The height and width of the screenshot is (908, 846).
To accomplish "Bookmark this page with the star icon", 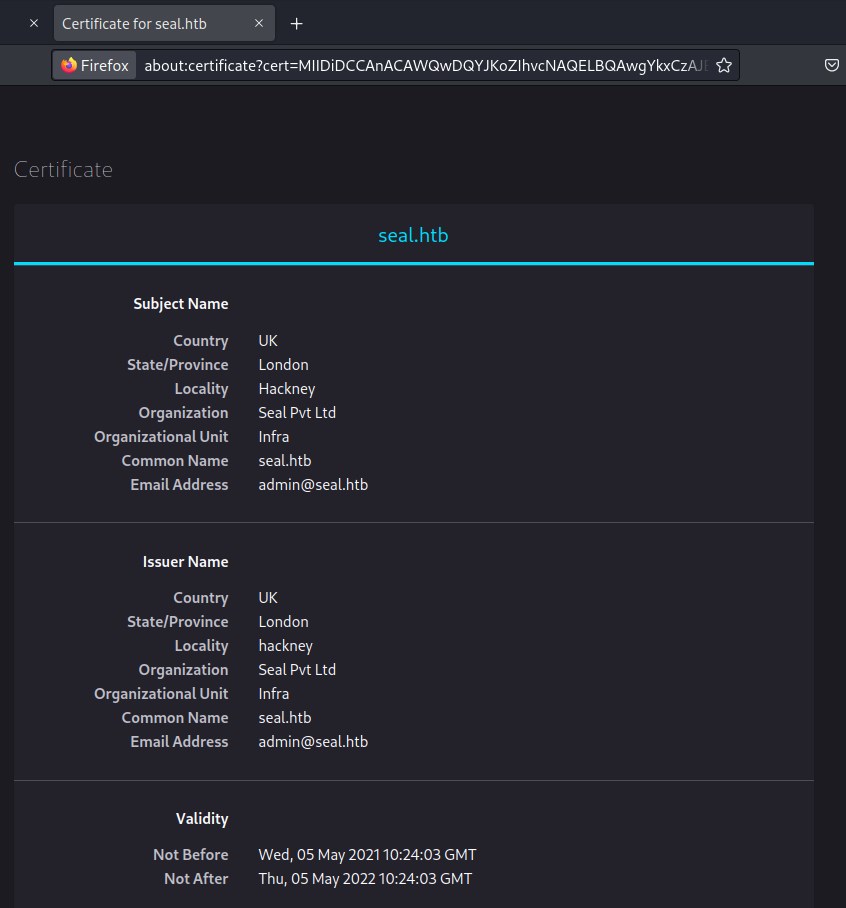I will 724,65.
